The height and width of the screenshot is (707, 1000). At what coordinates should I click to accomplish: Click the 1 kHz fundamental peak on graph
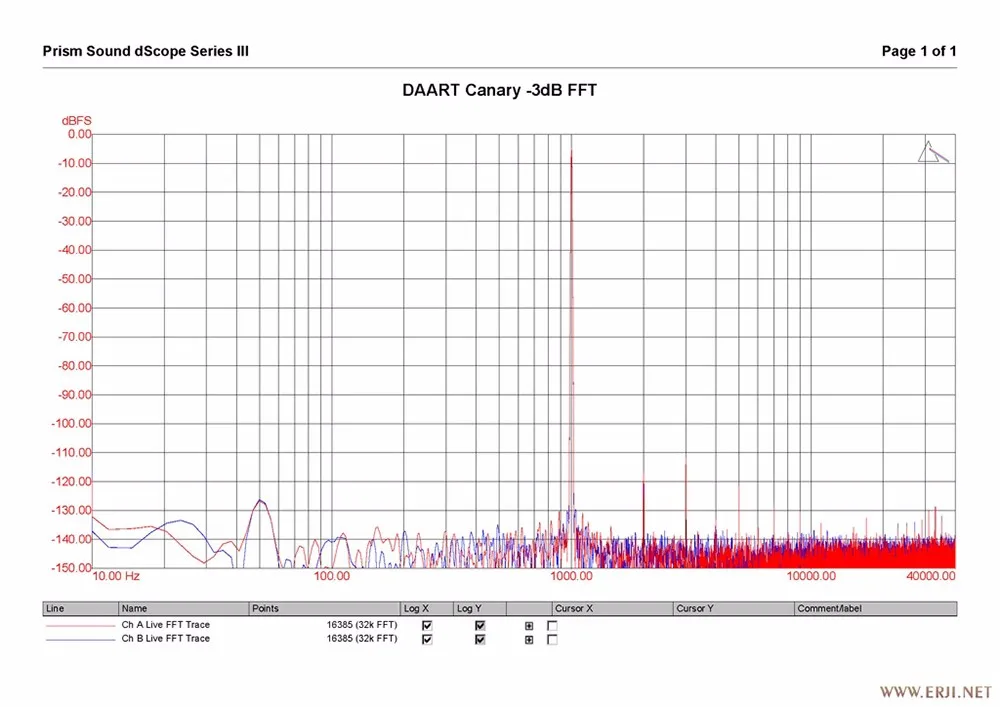pos(571,153)
